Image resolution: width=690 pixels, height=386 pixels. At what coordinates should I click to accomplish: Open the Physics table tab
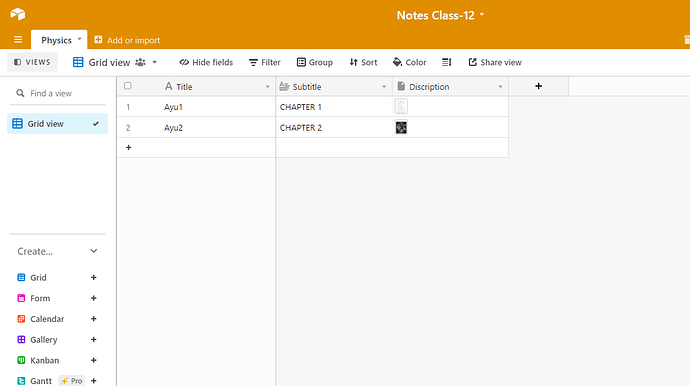56,40
